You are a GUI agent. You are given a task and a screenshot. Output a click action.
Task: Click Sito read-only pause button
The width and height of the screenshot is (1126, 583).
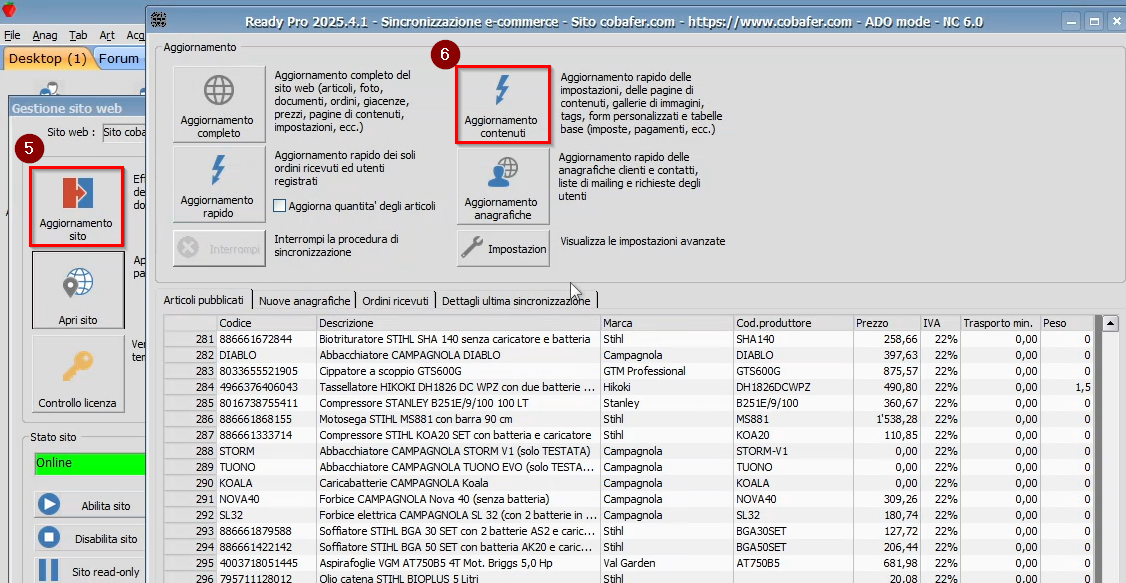coord(90,572)
